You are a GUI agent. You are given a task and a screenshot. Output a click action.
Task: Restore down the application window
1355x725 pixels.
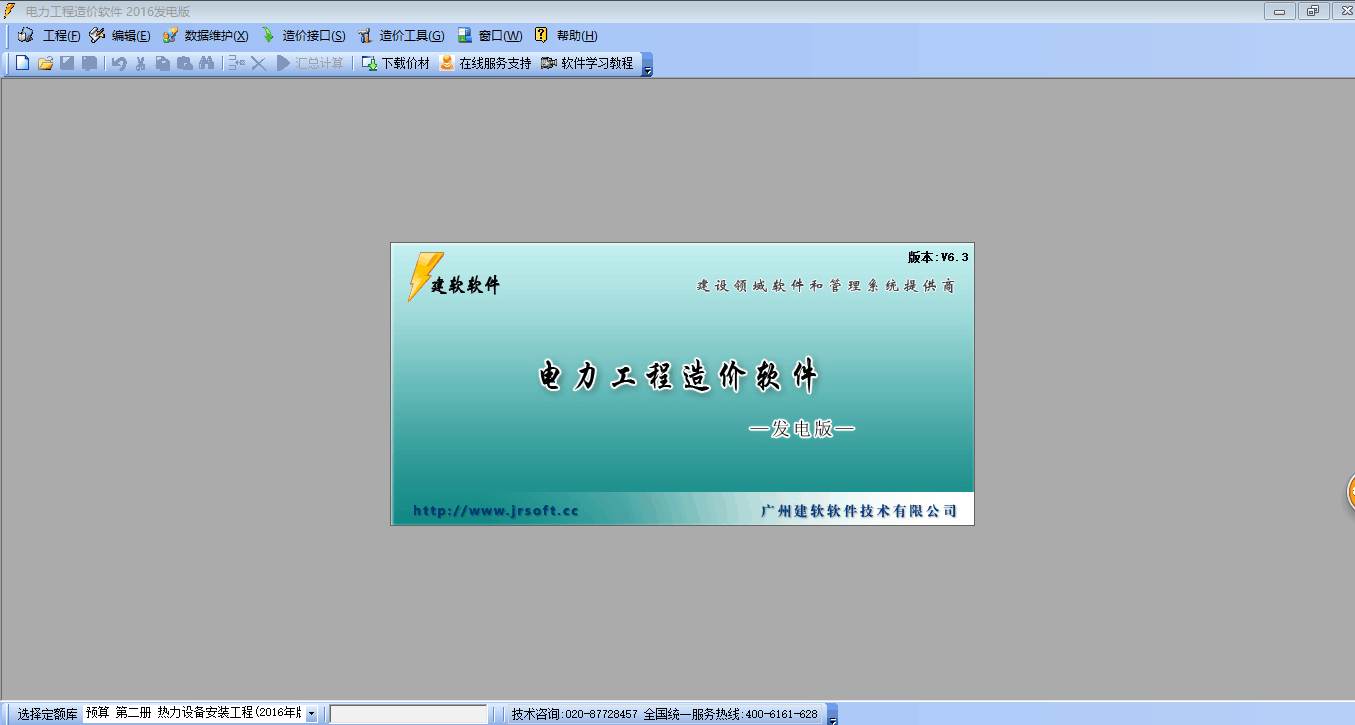click(x=1313, y=11)
